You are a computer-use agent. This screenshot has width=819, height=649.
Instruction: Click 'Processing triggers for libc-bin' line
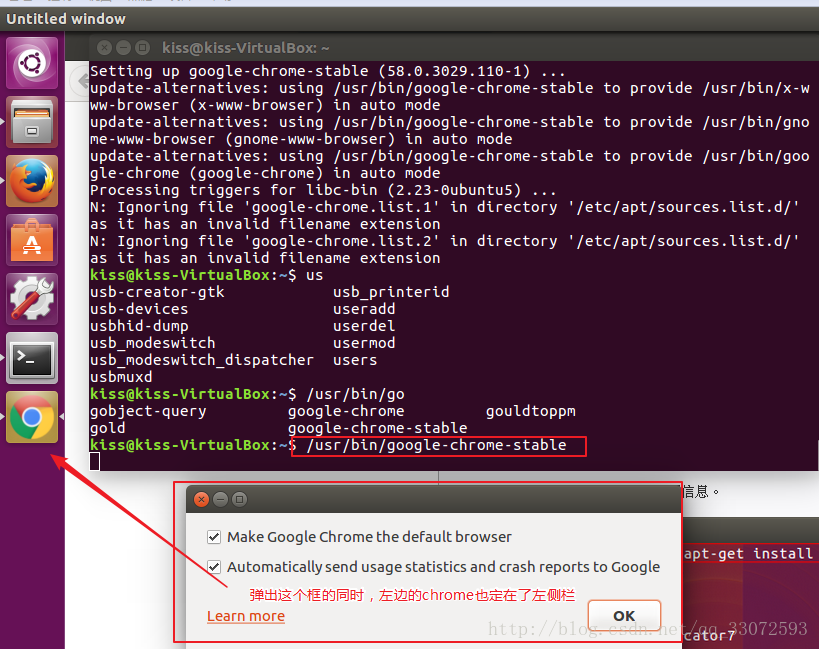[323, 190]
